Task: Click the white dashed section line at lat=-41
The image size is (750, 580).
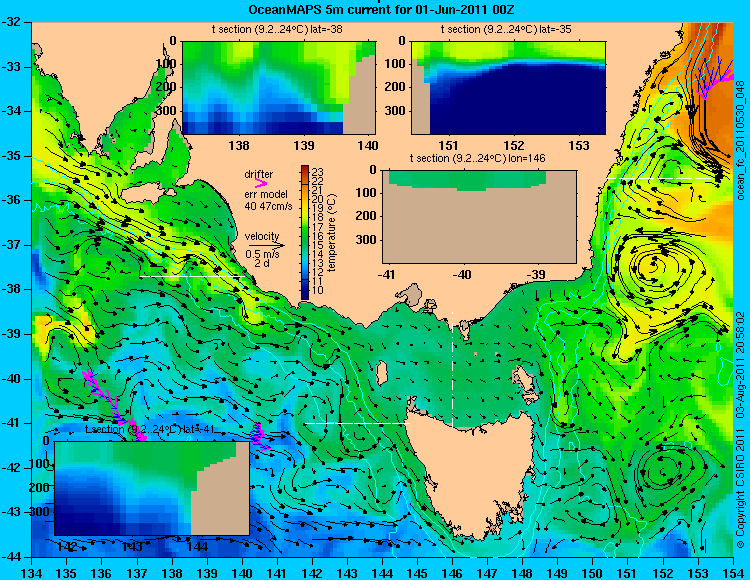Action: (357, 423)
